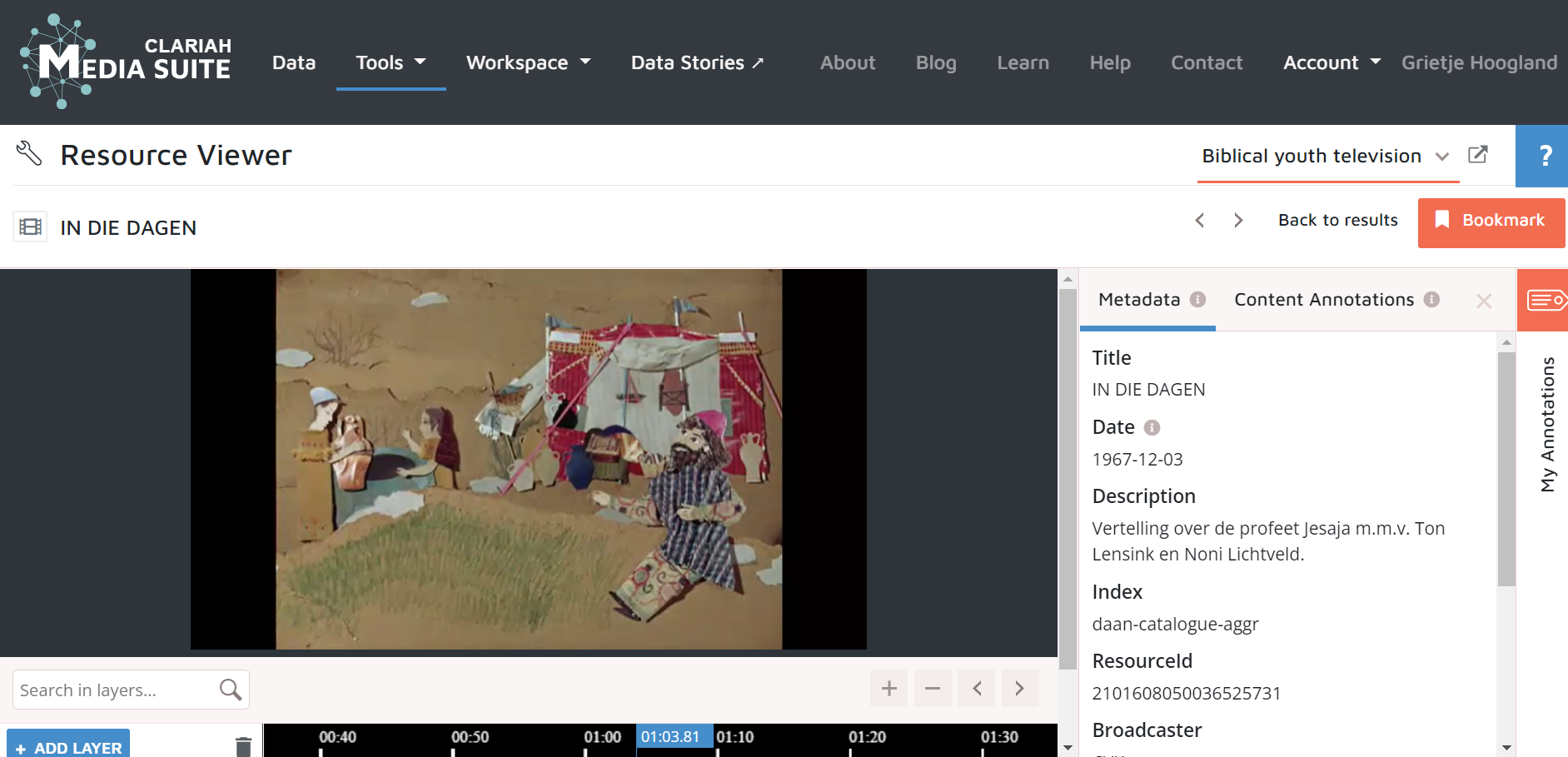Expand the Tools dropdown menu
The image size is (1568, 757).
click(391, 62)
